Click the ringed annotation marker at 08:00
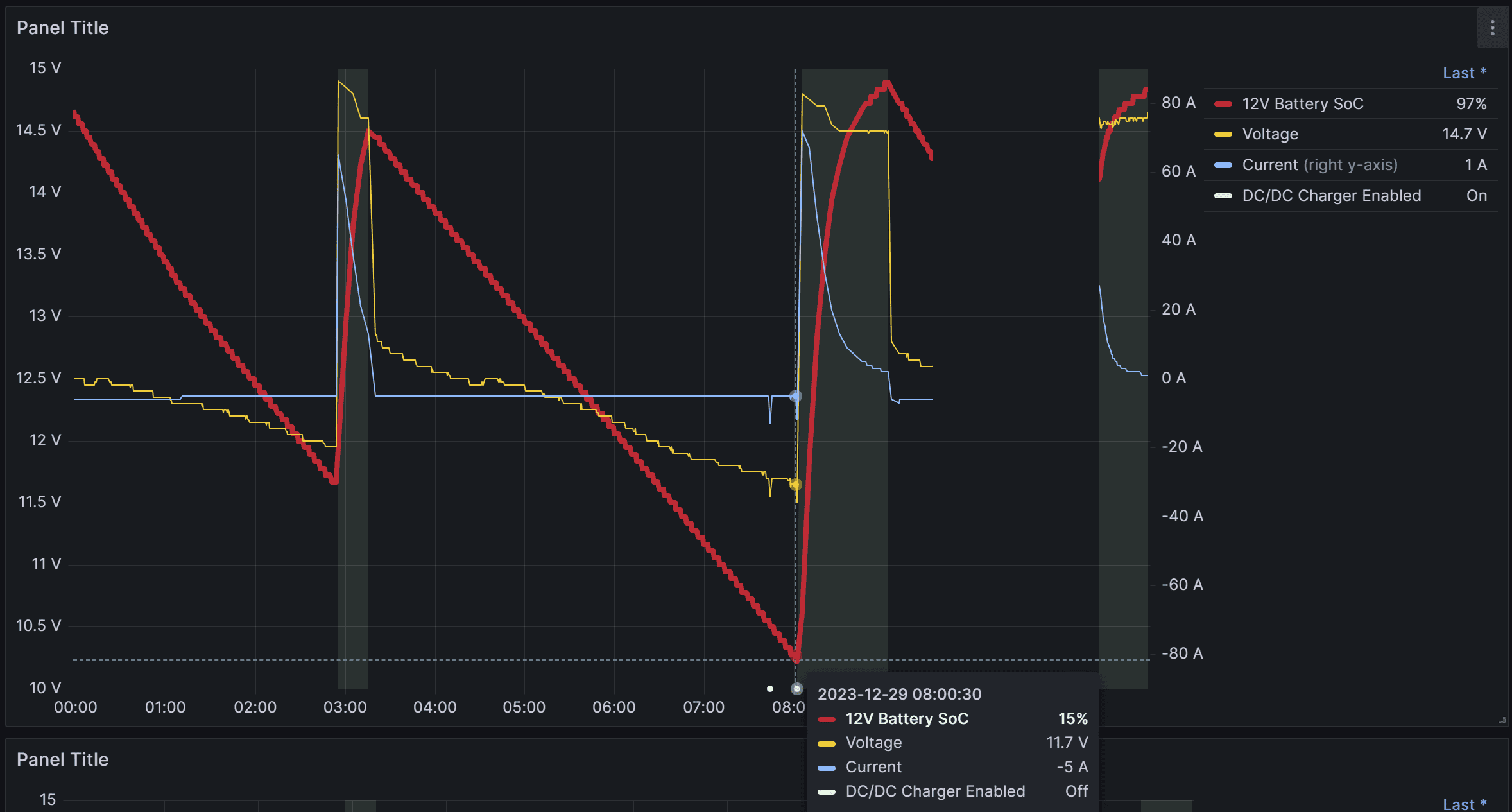1512x812 pixels. [x=796, y=689]
